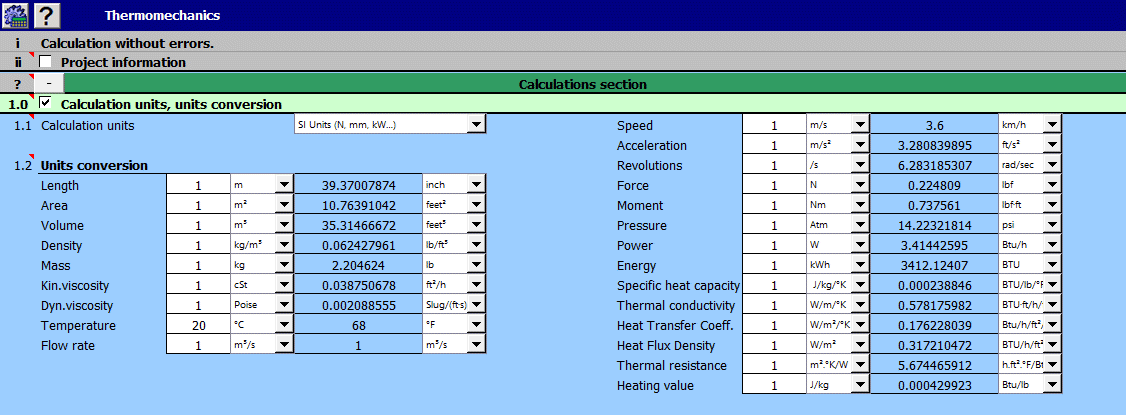Toggle the Project information checkbox
Viewport: 1126px width, 415px height.
(46, 62)
